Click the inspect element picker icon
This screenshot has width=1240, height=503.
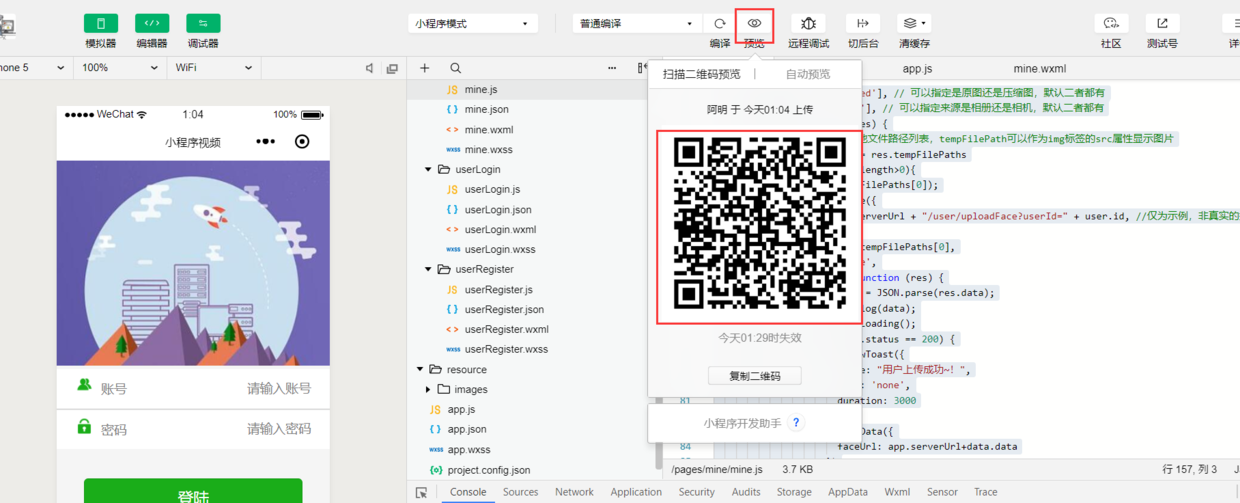tap(421, 492)
